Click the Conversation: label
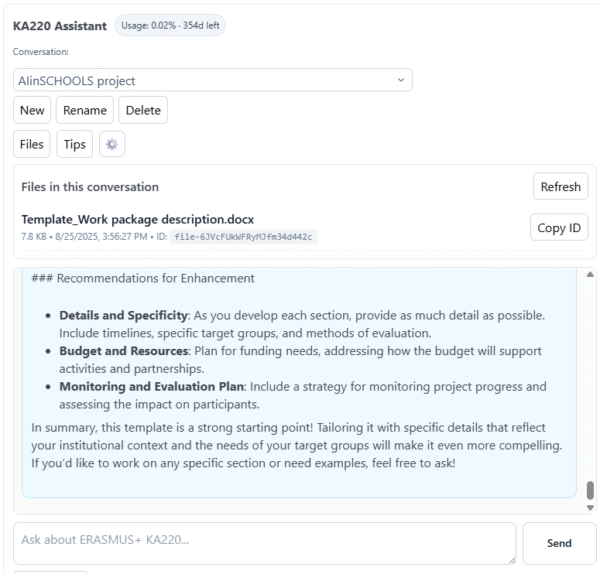The height and width of the screenshot is (574, 600). point(41,52)
